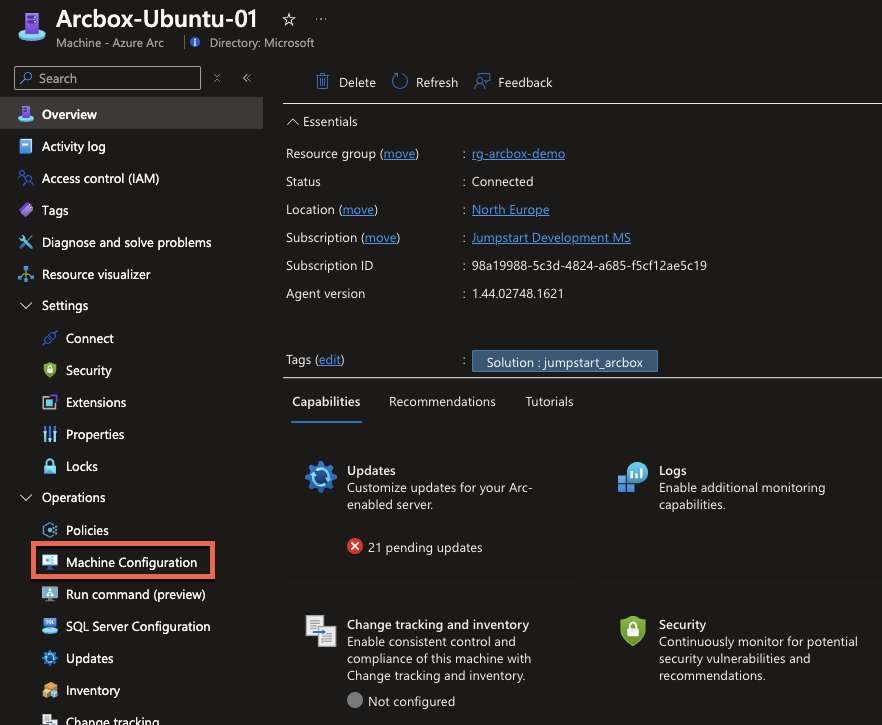The image size is (882, 725).
Task: Click the Subscription ID value
Action: [589, 265]
